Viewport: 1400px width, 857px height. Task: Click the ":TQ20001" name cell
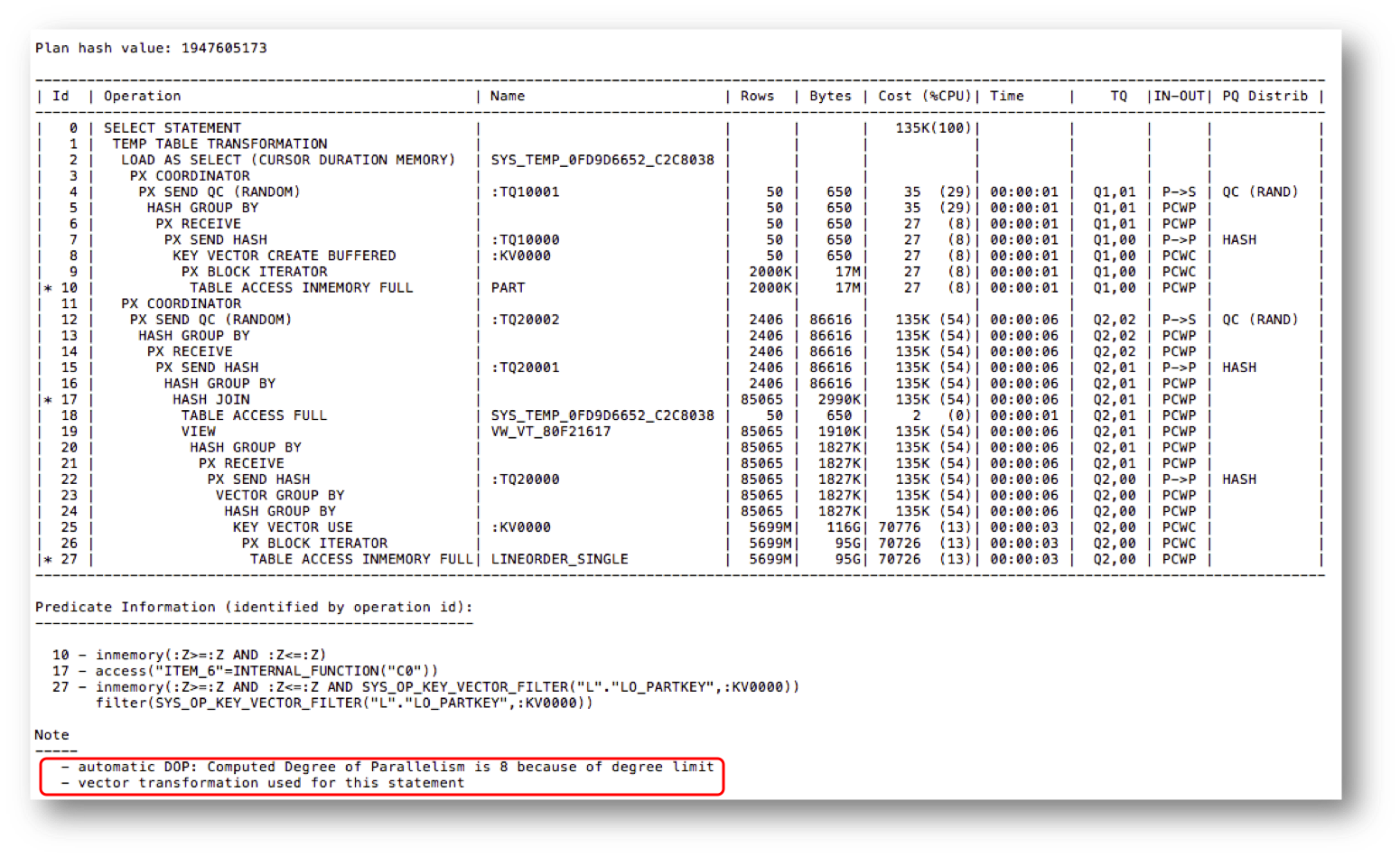coord(525,368)
